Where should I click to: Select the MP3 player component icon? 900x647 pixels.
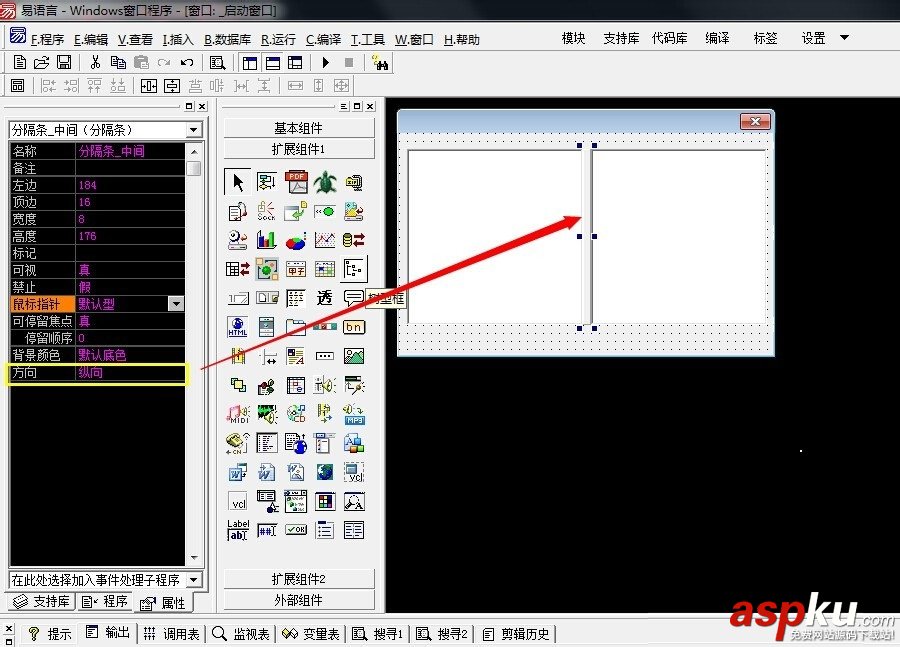[354, 414]
